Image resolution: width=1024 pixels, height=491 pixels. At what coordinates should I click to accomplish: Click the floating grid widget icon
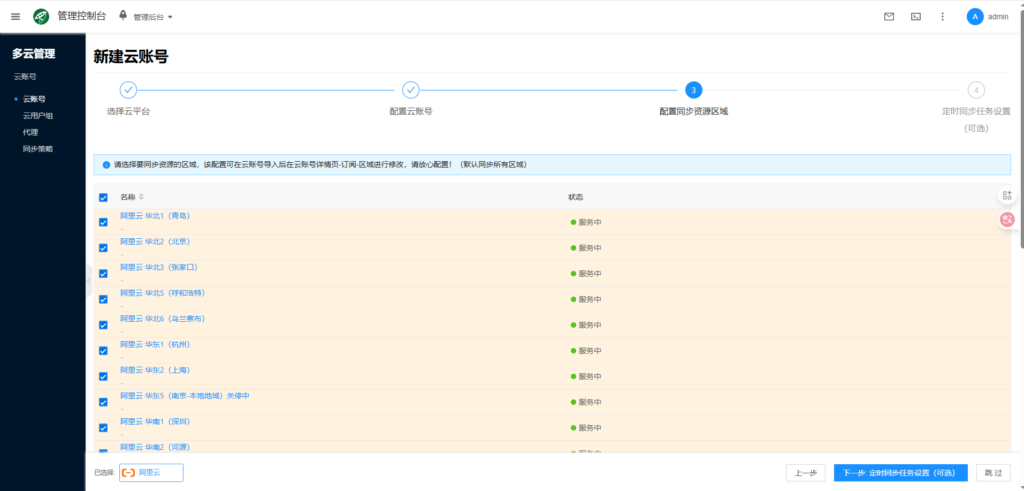(1007, 196)
